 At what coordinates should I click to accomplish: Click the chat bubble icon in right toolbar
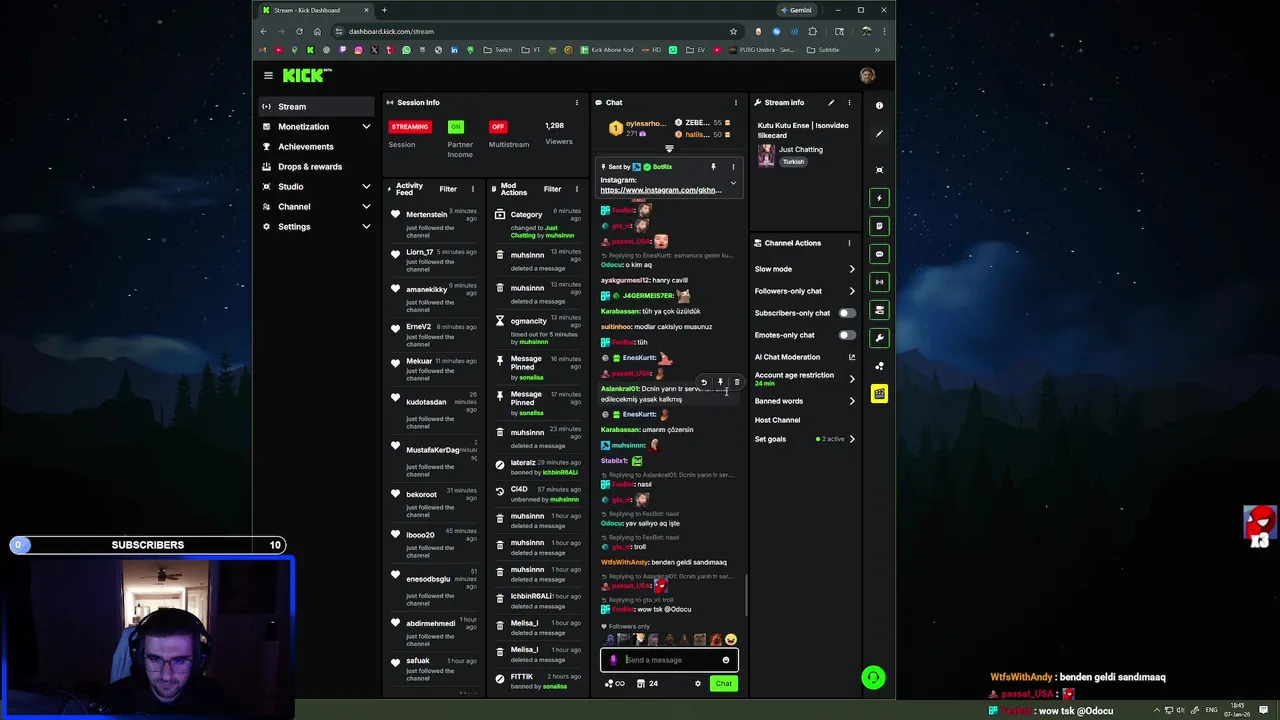coord(879,254)
